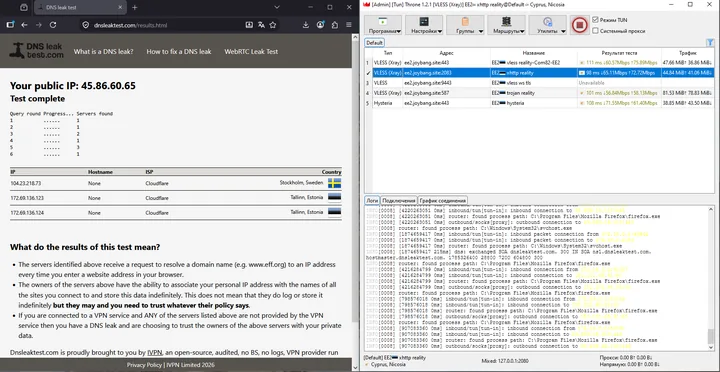Click Stockholm, Sweden country text
720x372 pixels.
[x=301, y=182]
